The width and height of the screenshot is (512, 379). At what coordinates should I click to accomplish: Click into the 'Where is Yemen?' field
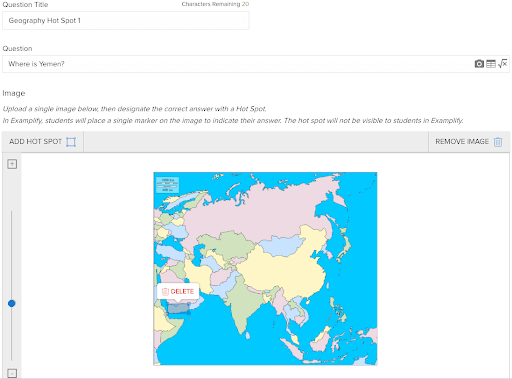(256, 64)
